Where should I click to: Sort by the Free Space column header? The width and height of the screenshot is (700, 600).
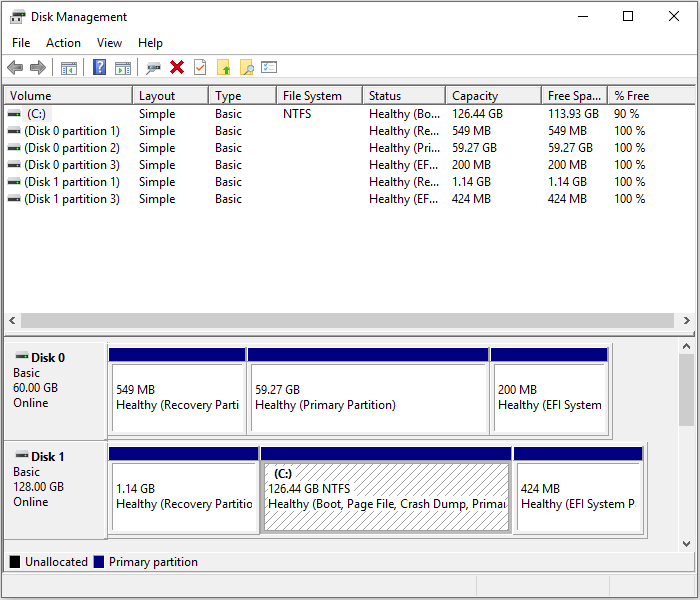[574, 96]
